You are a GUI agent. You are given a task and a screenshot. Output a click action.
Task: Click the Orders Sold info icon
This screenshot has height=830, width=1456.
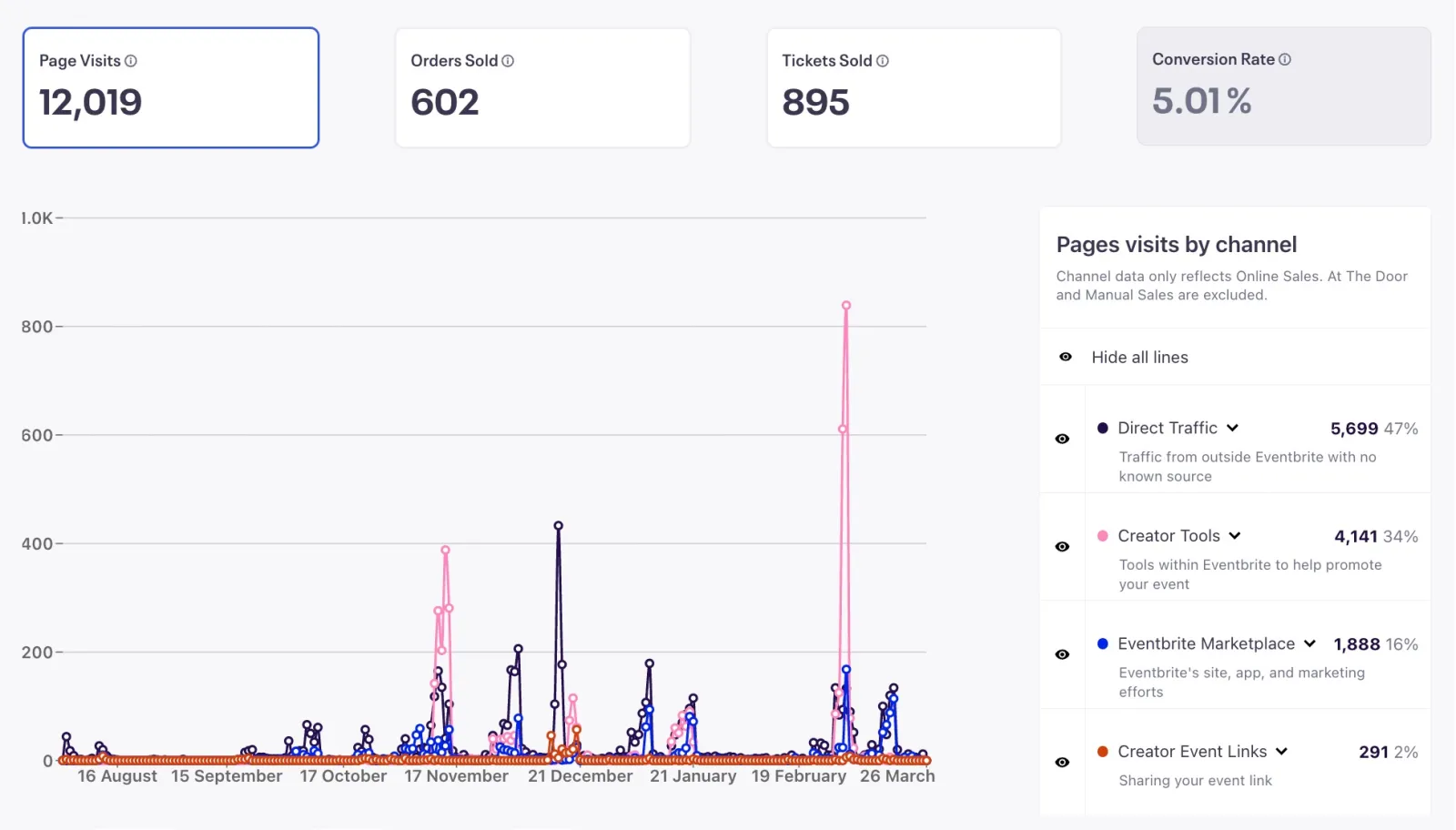pyautogui.click(x=510, y=61)
